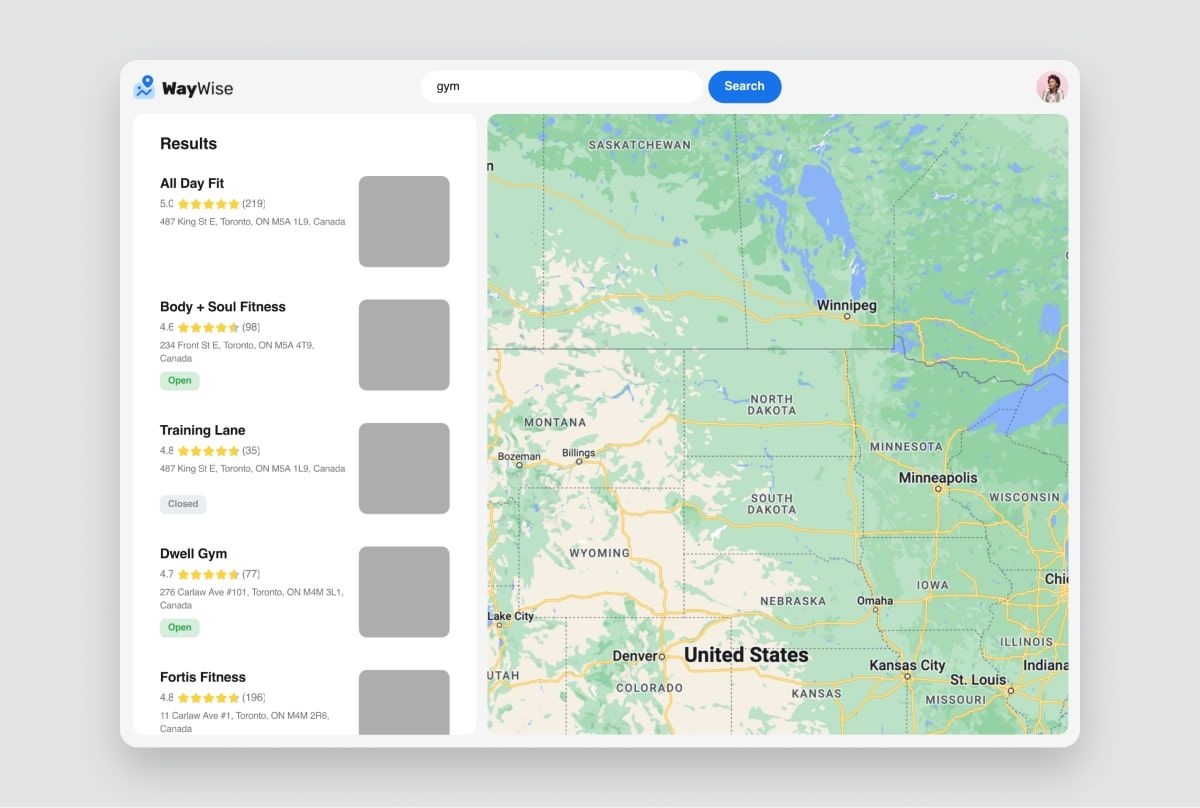Click the 11 Carlaw Ave #1 address
Screen dimensions: 1200x808
point(245,722)
